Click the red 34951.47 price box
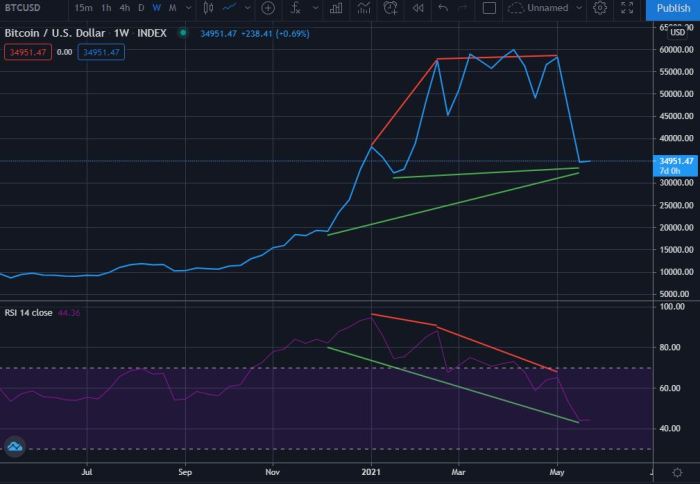This screenshot has width=700, height=484. (28, 52)
